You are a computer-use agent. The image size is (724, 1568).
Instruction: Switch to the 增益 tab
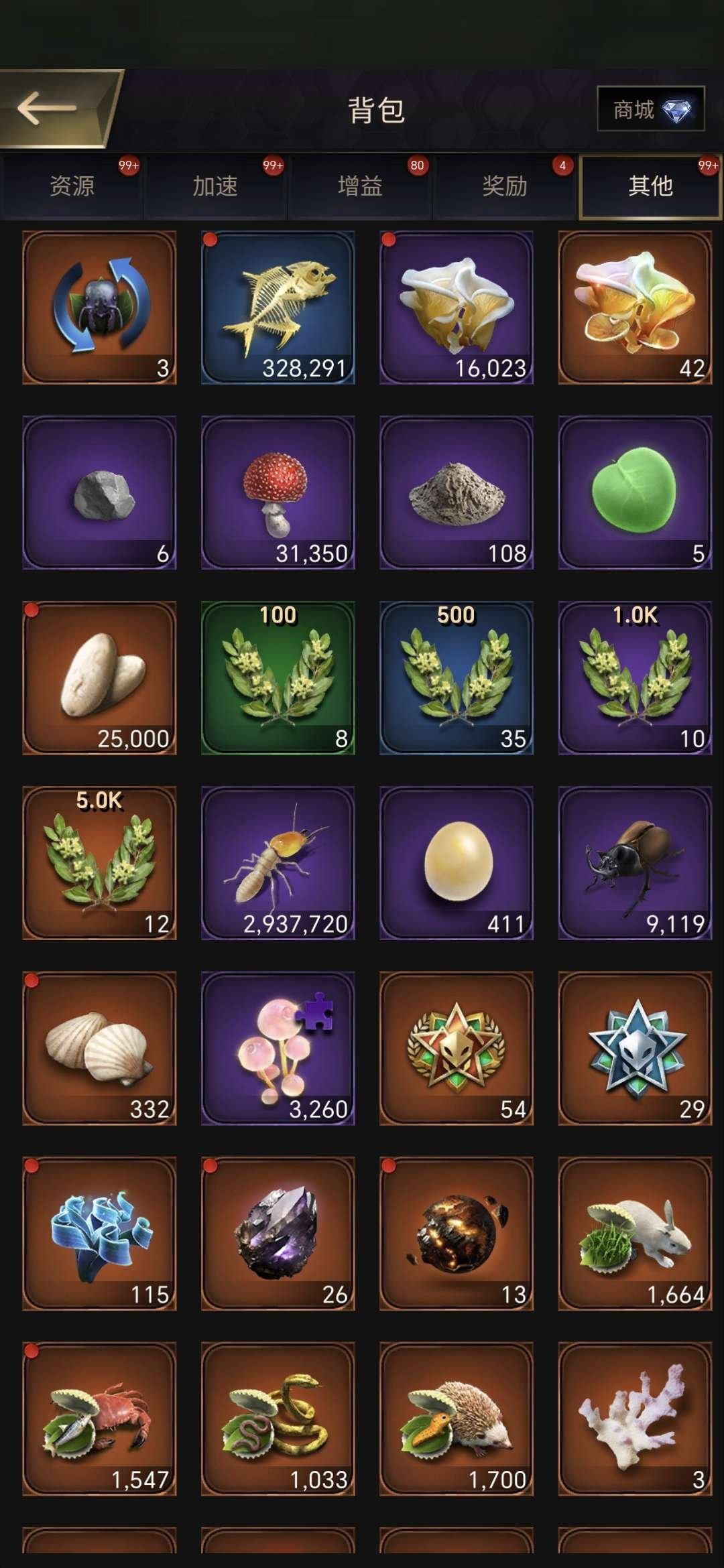pos(360,186)
